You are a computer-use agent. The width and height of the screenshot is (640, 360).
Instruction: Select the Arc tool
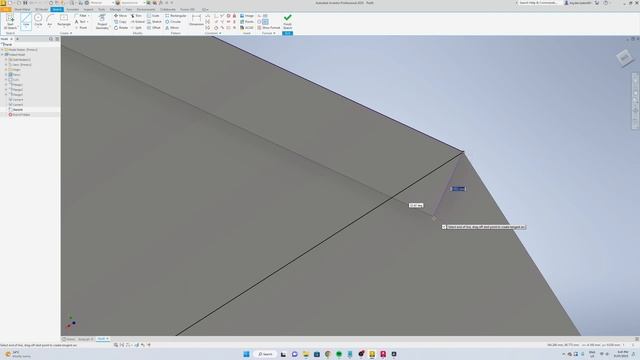click(50, 20)
